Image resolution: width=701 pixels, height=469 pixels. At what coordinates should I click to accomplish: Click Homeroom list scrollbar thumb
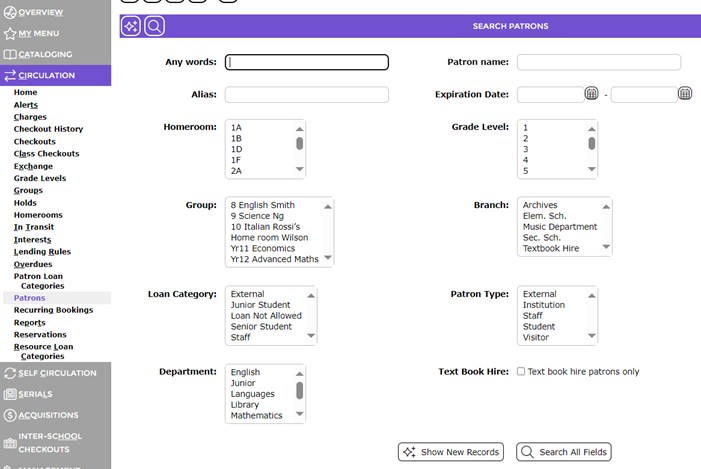(300, 144)
